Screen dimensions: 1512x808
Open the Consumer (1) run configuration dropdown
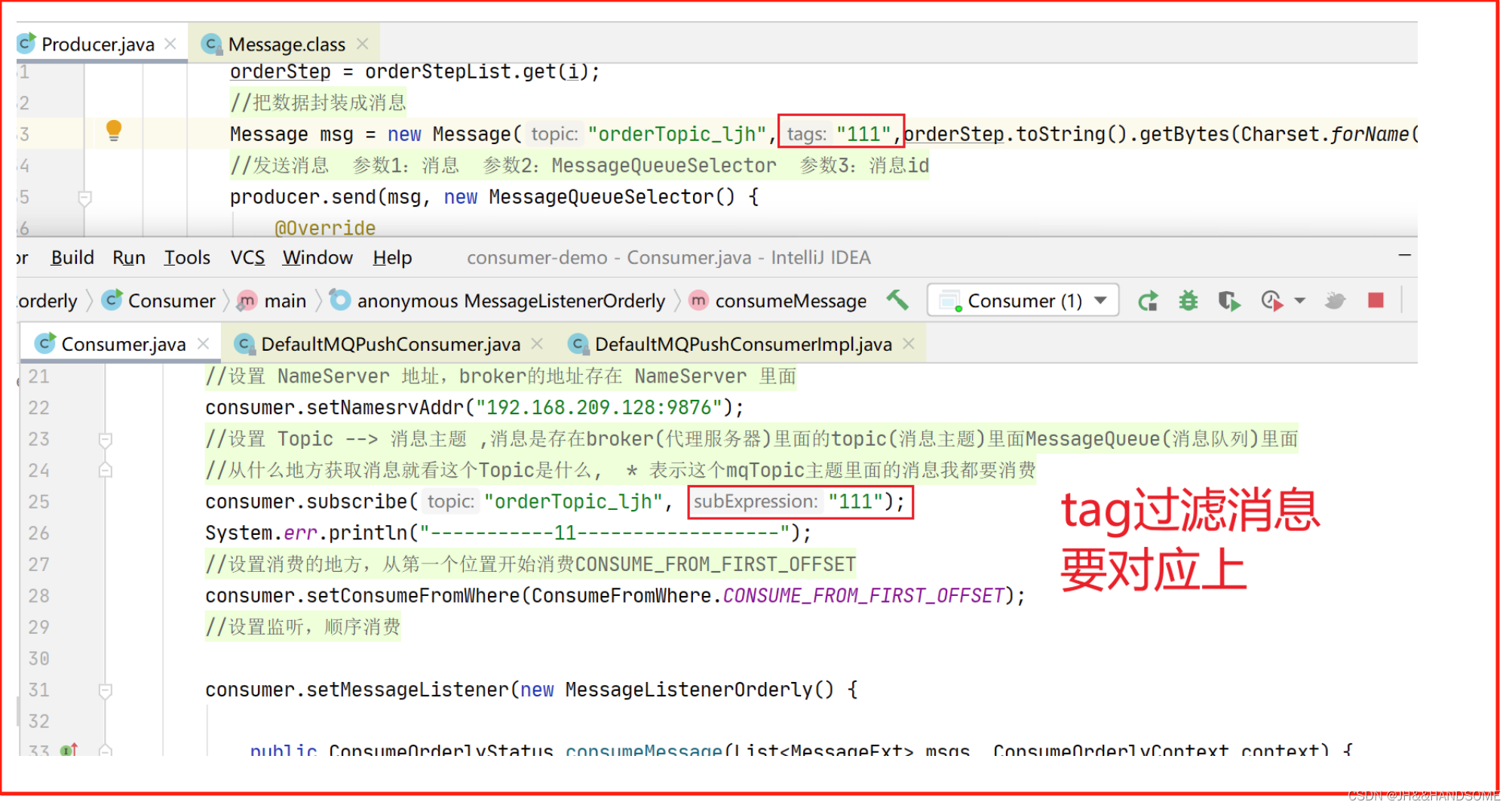pos(1023,300)
